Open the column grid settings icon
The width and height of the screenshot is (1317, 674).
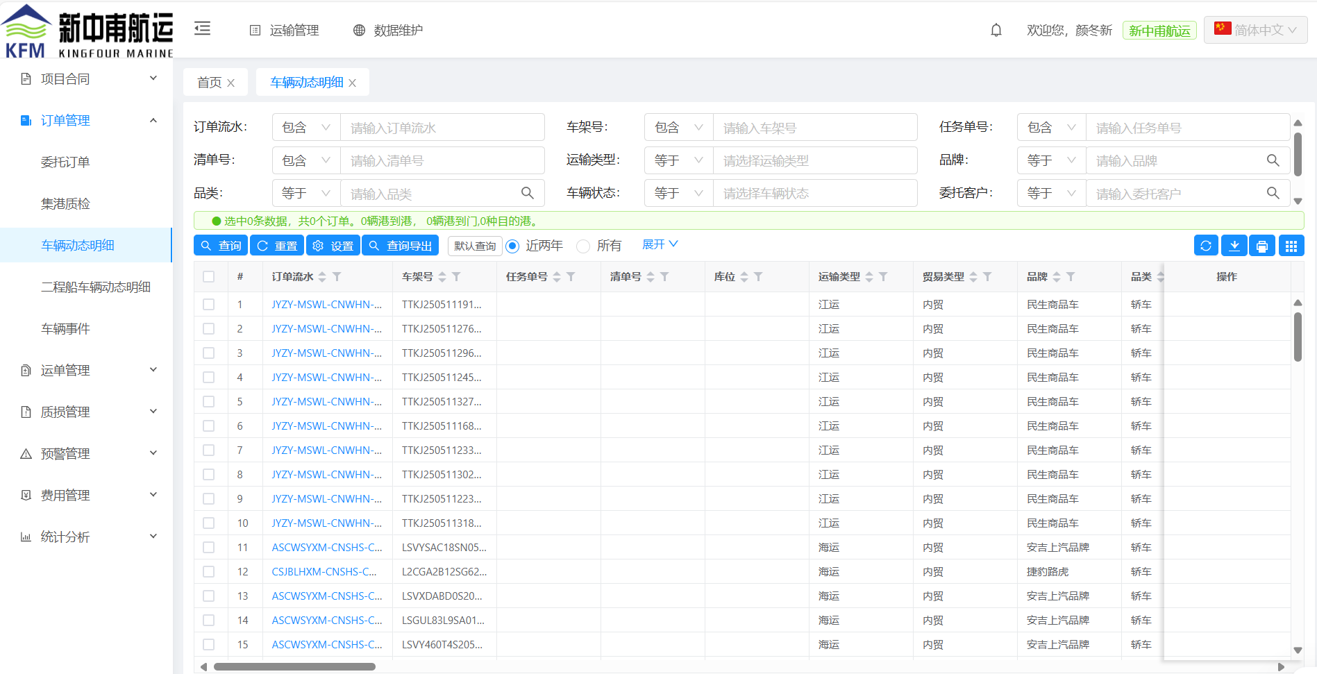[x=1291, y=246]
